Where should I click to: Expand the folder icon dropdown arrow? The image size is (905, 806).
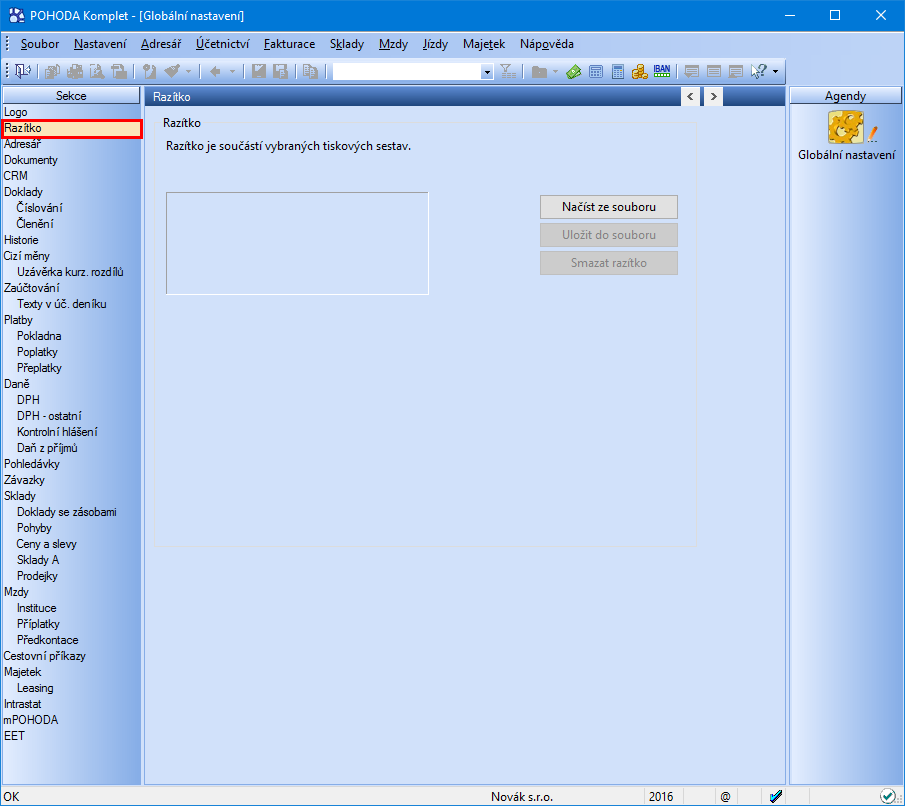[555, 72]
